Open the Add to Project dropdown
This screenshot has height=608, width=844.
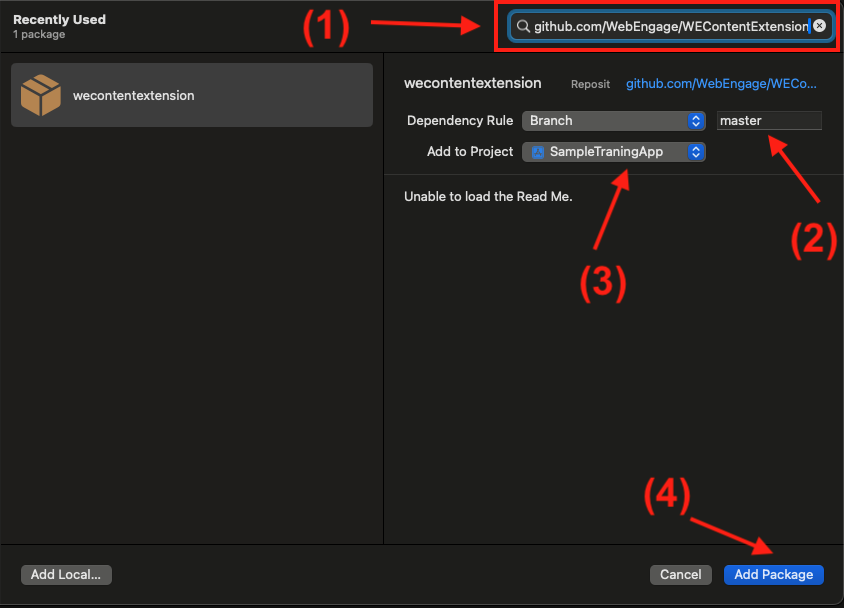tap(614, 152)
